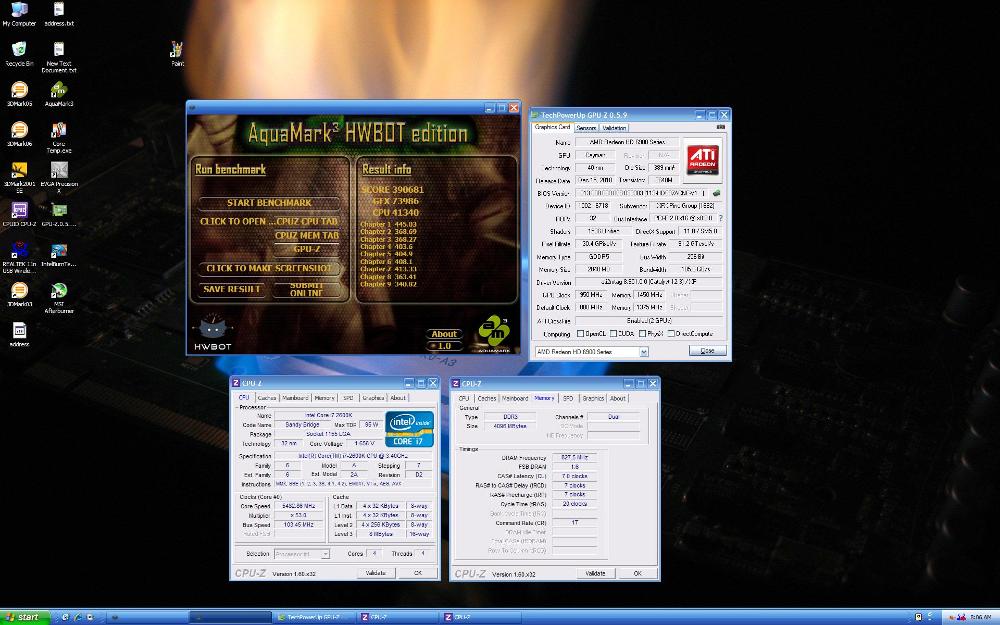Open the Recycle Bin desktop icon
The image size is (1000, 625).
pos(19,54)
